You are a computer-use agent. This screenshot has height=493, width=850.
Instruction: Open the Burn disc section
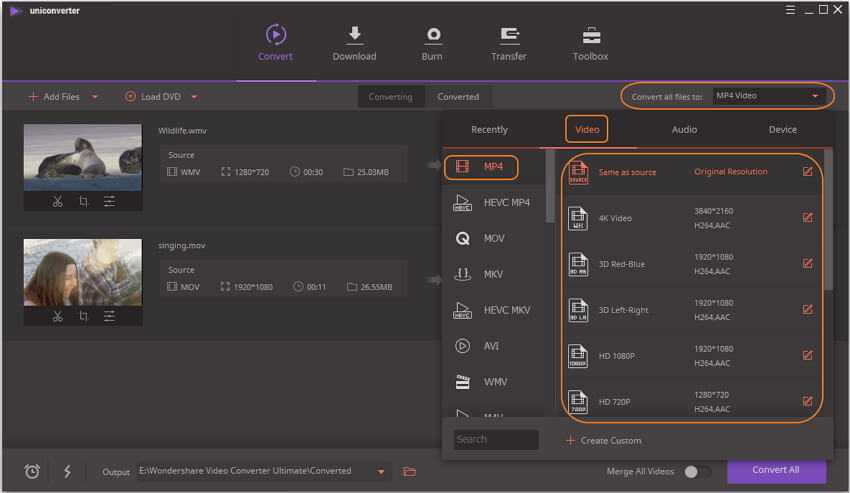pyautogui.click(x=432, y=36)
